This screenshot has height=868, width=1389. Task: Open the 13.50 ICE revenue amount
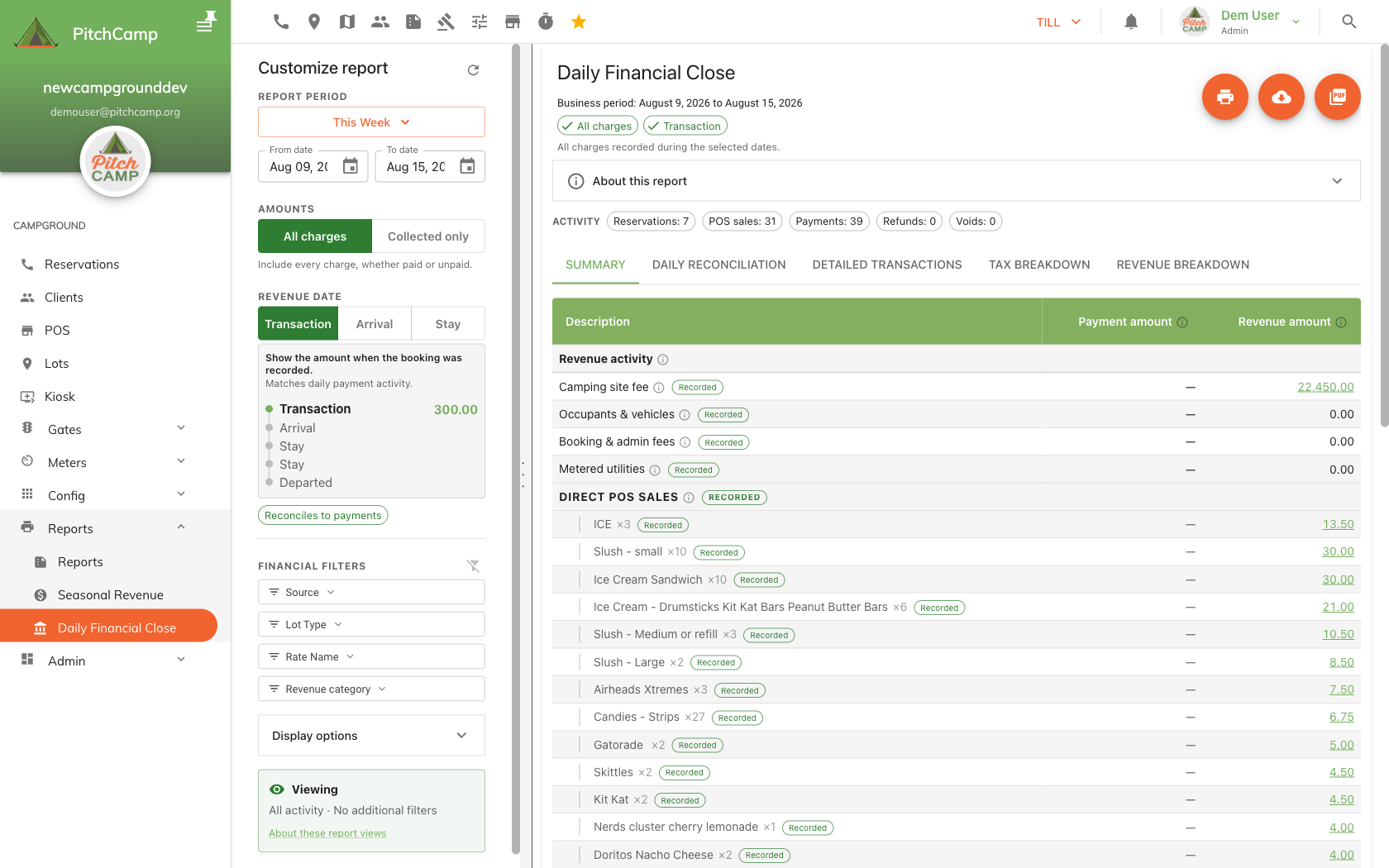[1338, 524]
